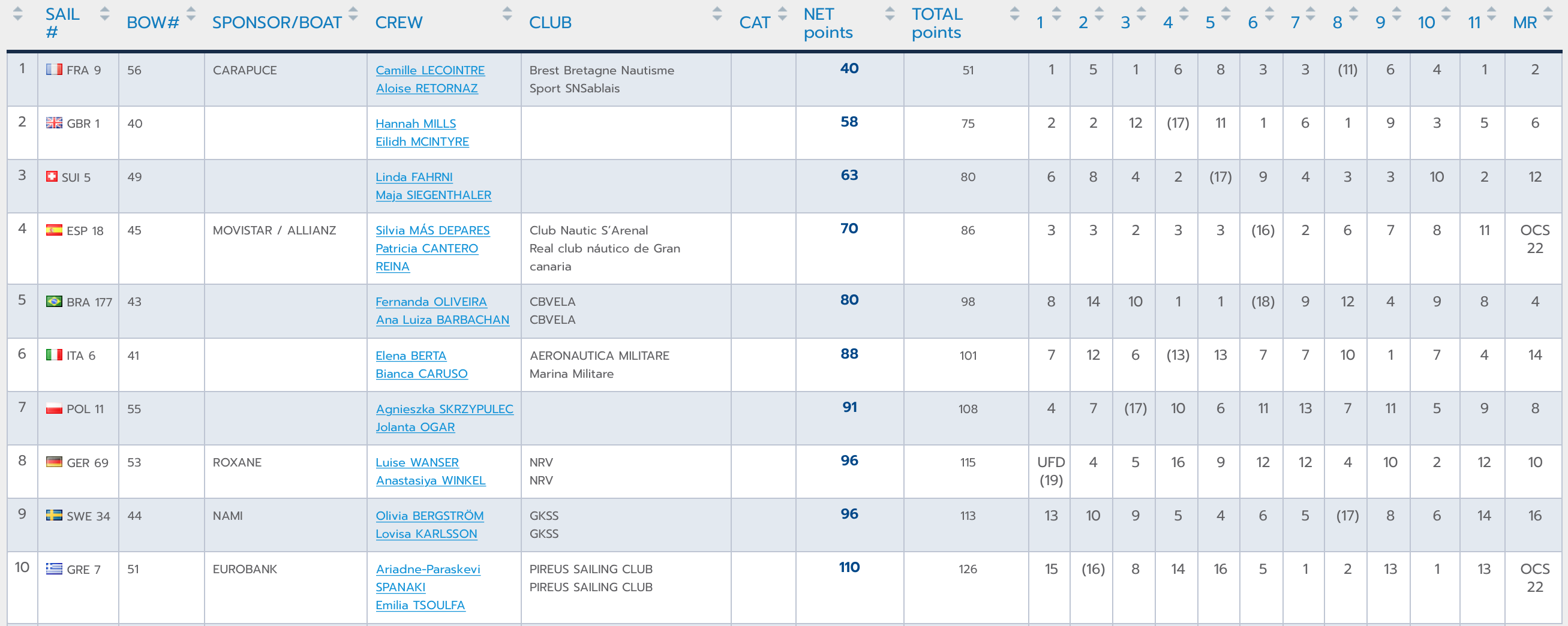
Task: Sort by the CAT column header
Action: tap(755, 23)
